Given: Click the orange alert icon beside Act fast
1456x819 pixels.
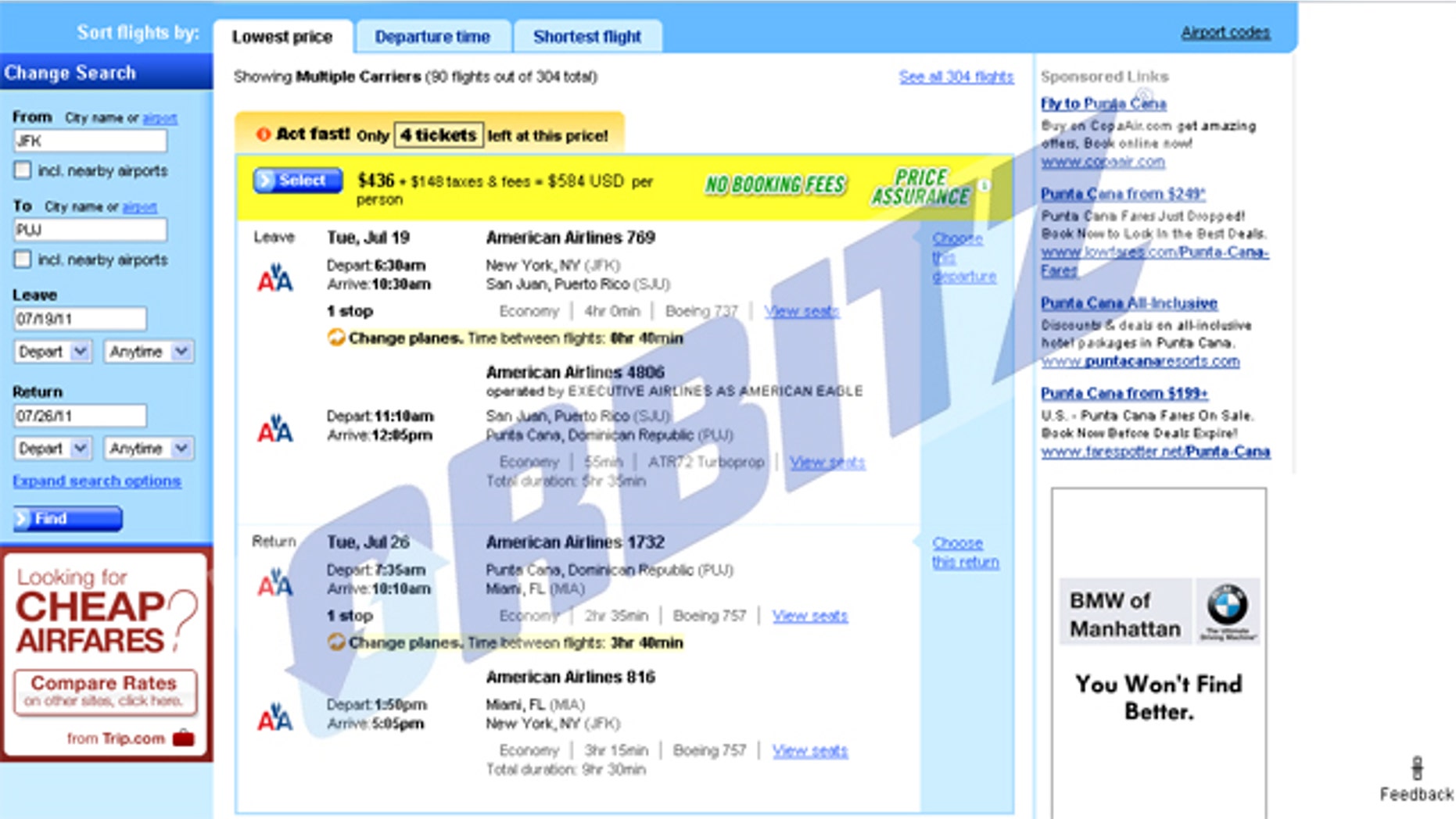Looking at the screenshot, I should 264,134.
